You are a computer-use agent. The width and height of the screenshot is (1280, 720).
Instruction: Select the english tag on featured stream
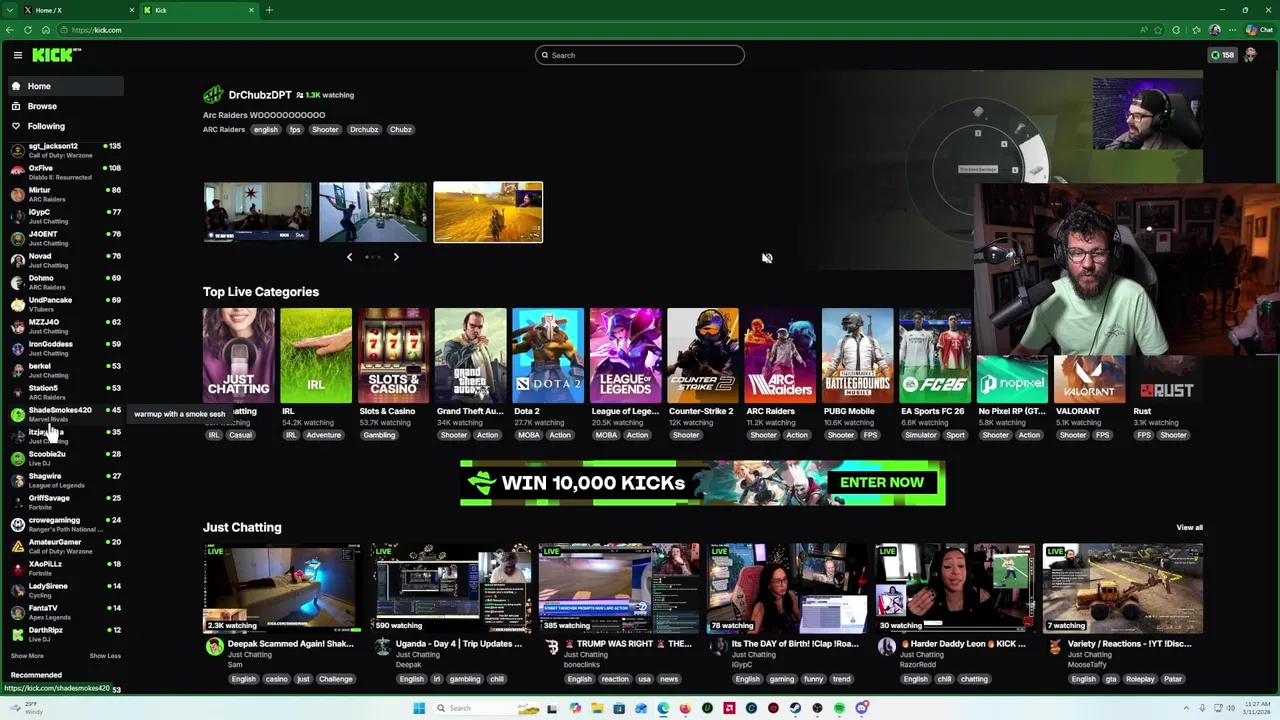[265, 129]
